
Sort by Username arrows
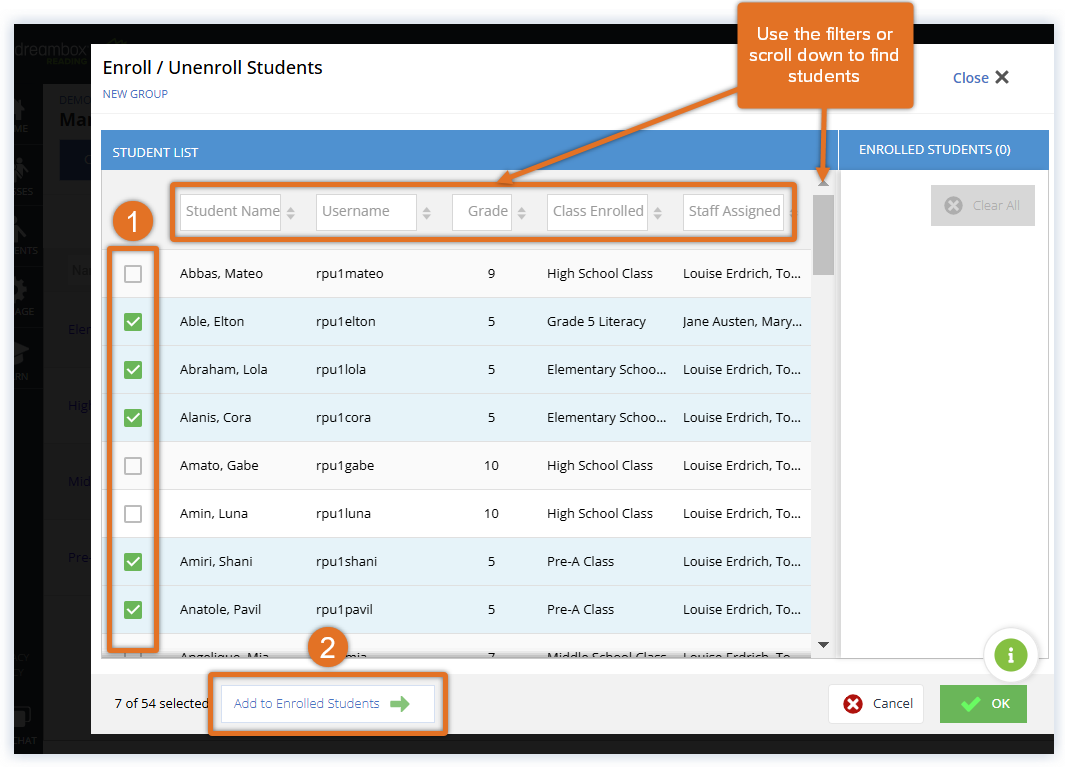[x=427, y=213]
